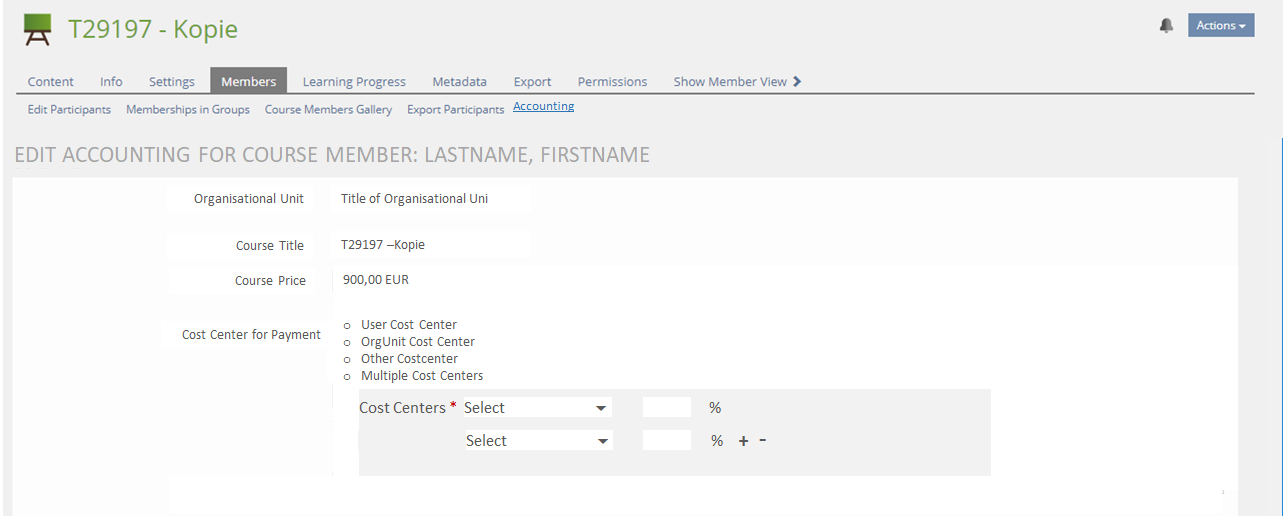This screenshot has width=1283, height=516.
Task: Click the Accounting sub-tab link
Action: point(543,106)
